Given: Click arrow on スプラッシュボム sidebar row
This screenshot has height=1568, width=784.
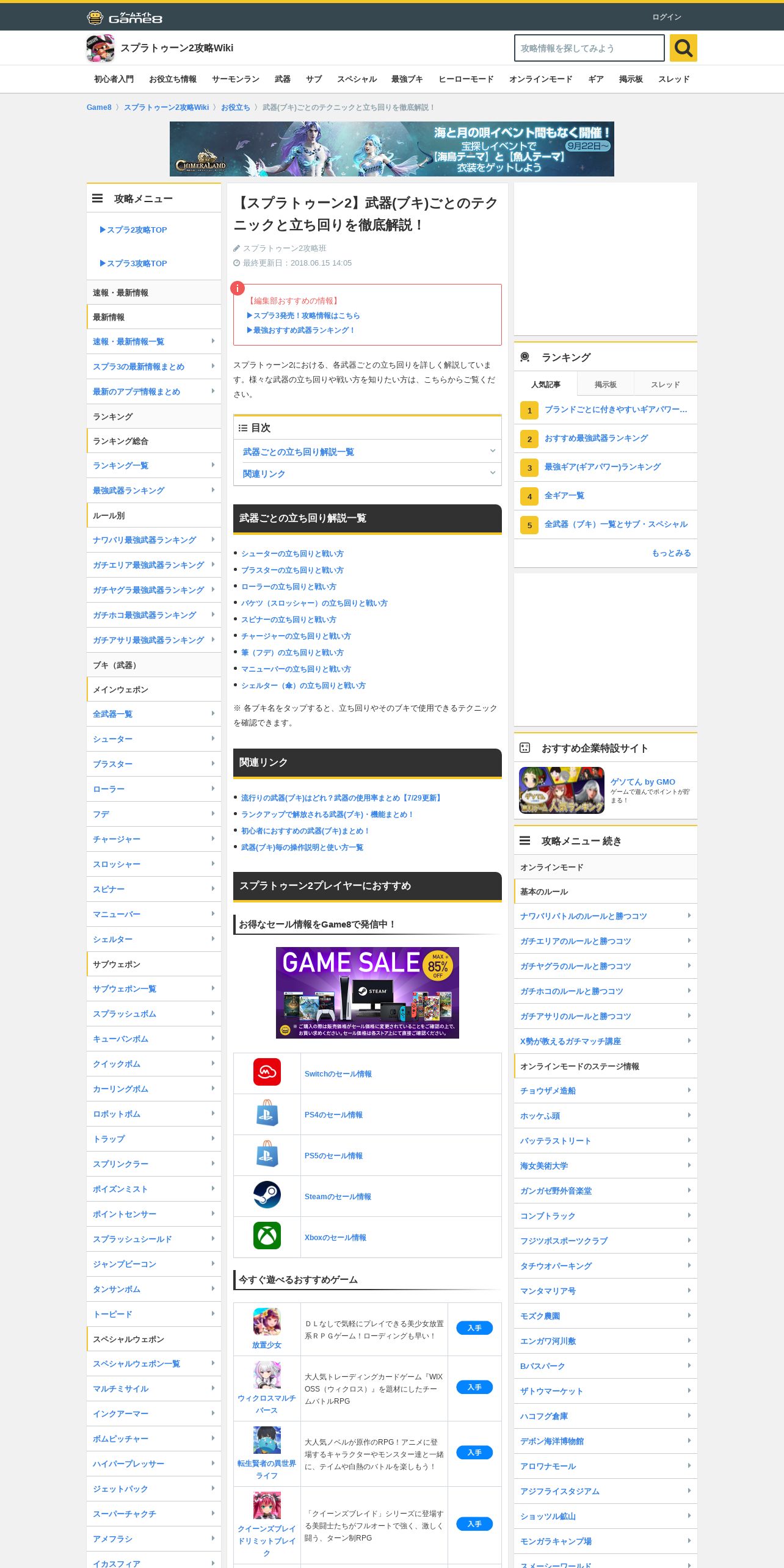Looking at the screenshot, I should pos(213,1014).
